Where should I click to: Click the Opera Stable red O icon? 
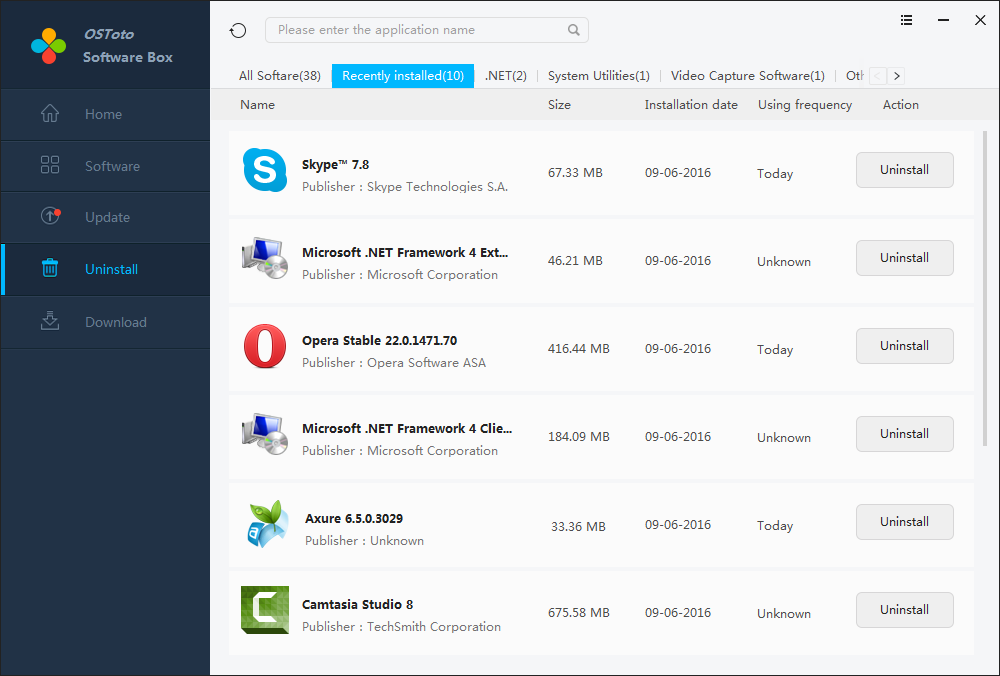click(265, 346)
